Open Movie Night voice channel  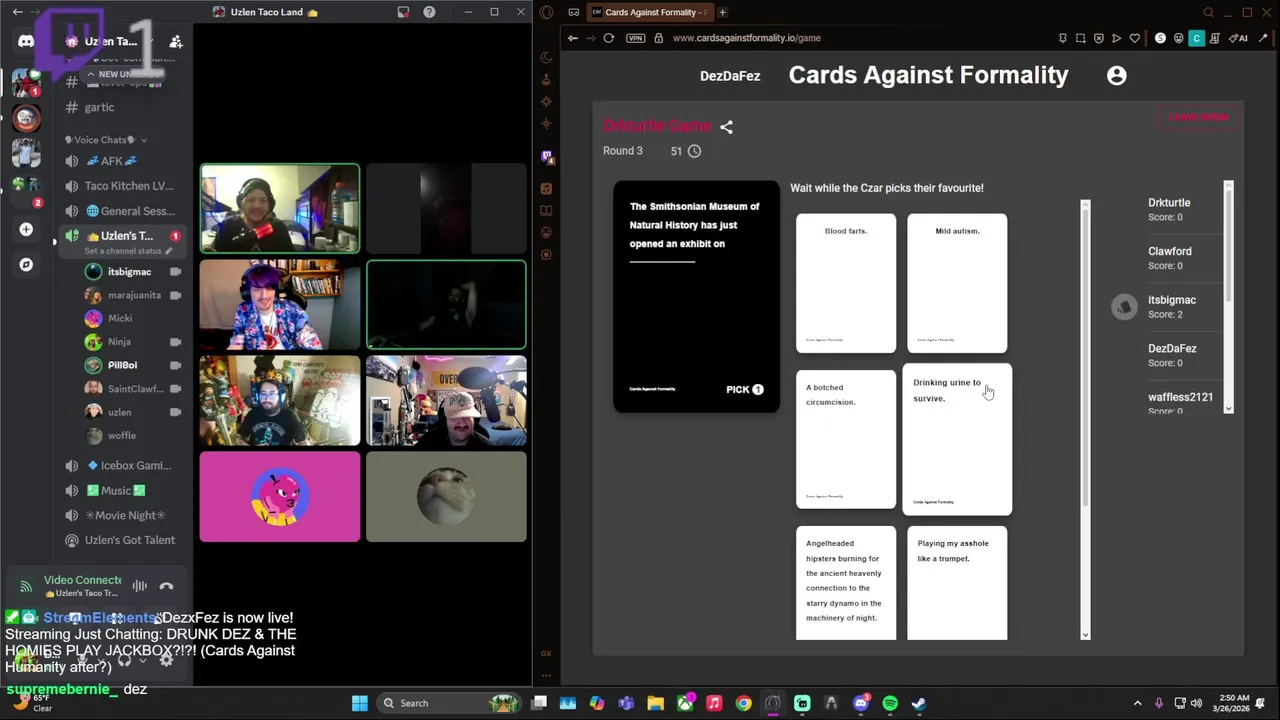click(x=122, y=515)
